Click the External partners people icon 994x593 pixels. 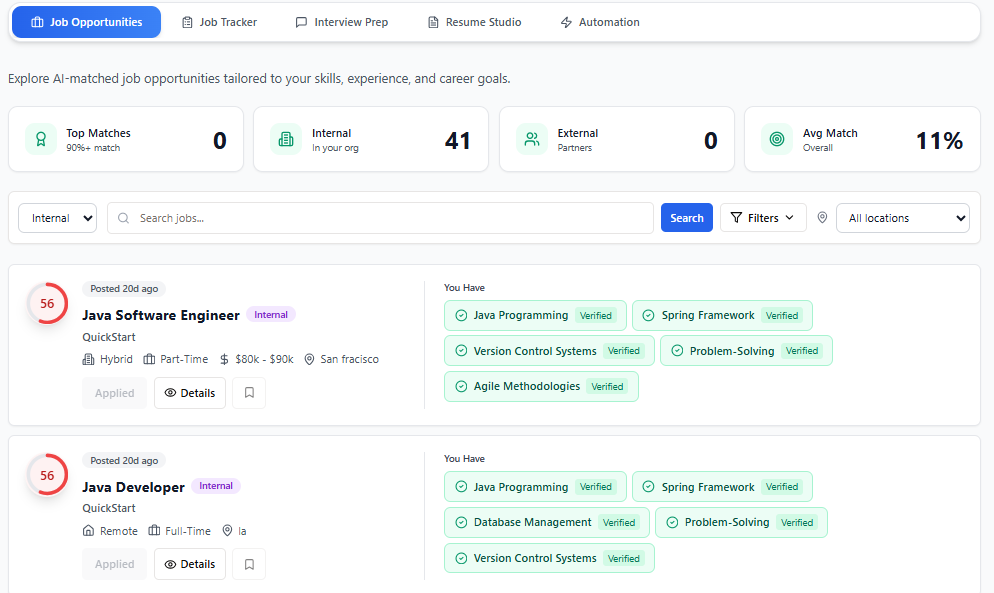pyautogui.click(x=532, y=140)
